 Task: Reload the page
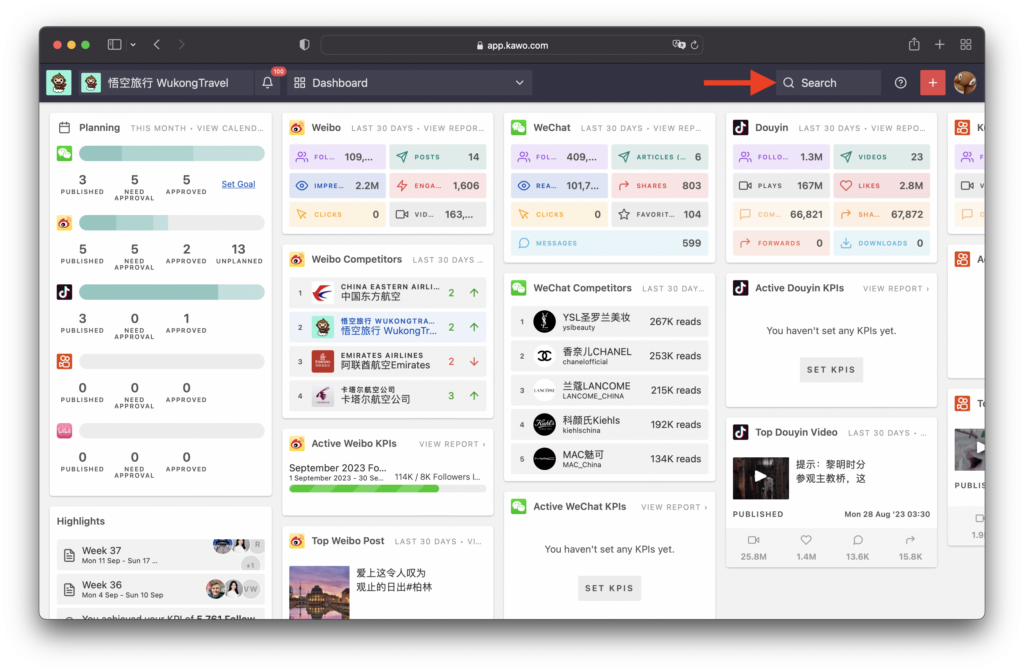(x=695, y=45)
